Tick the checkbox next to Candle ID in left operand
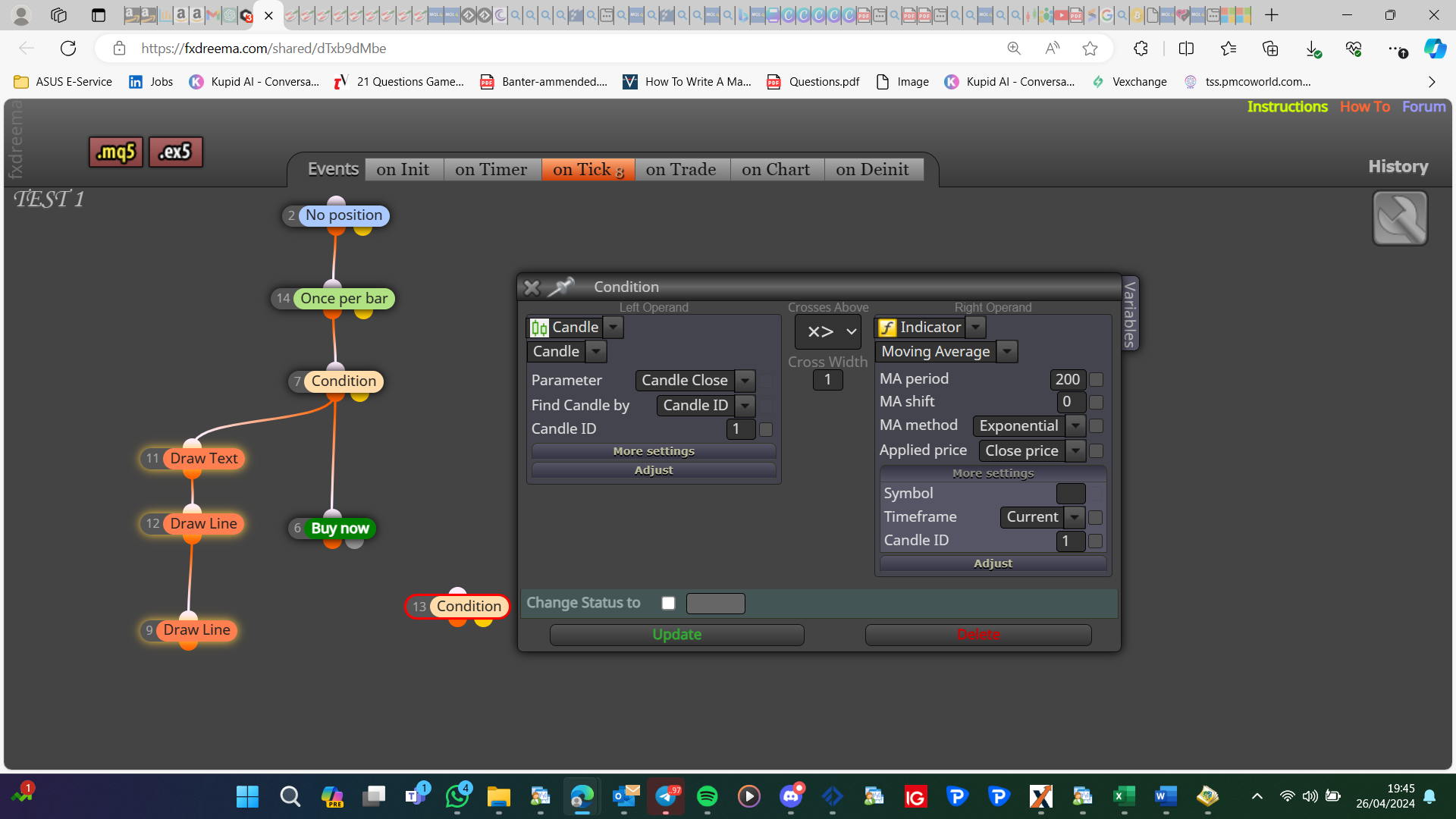Screen dimensions: 1456x819 pos(766,429)
